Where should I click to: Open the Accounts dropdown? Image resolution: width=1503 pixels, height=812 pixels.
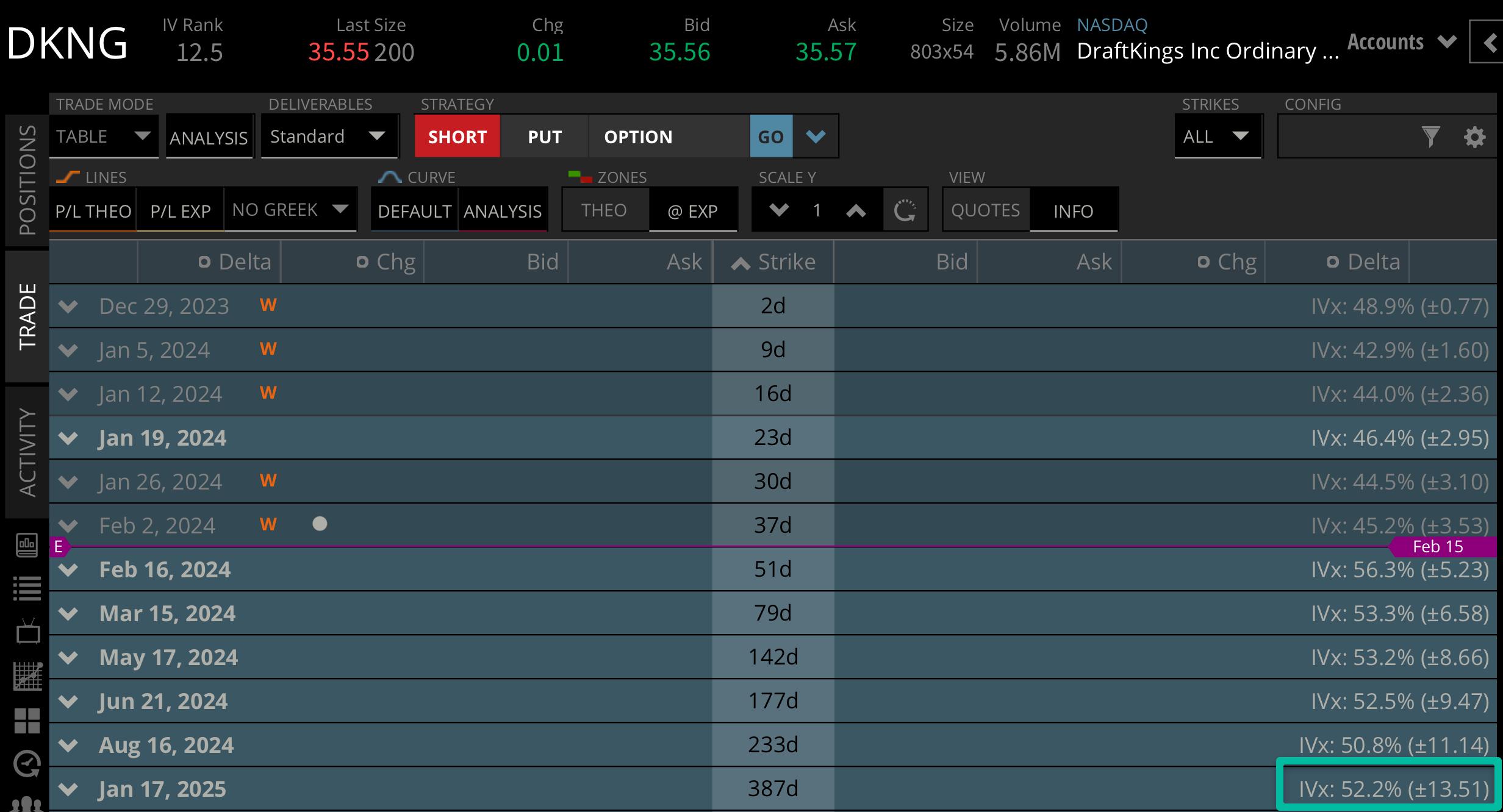[1402, 42]
